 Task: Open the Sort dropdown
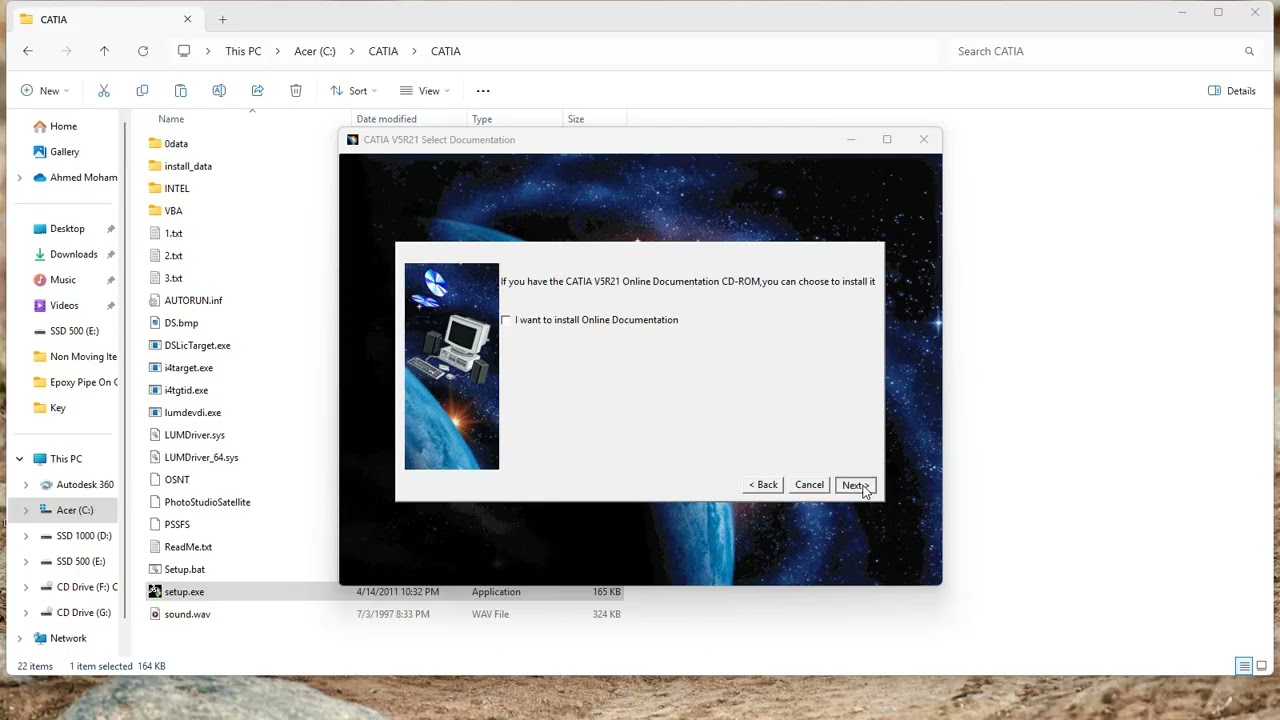click(x=353, y=90)
